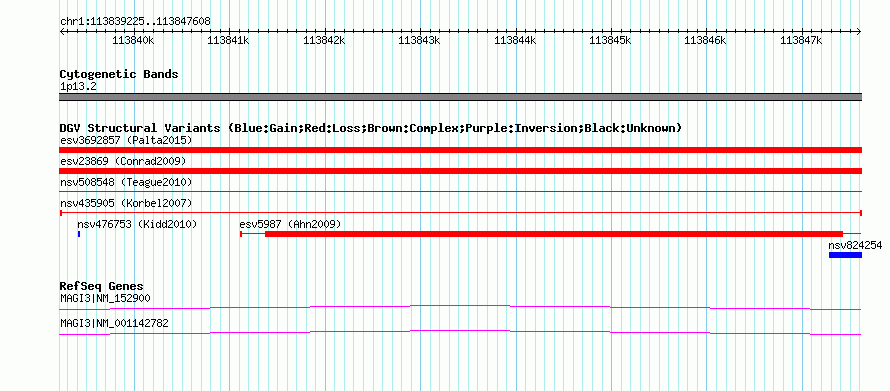Click the blue nsv824254 gain bar

(845, 255)
